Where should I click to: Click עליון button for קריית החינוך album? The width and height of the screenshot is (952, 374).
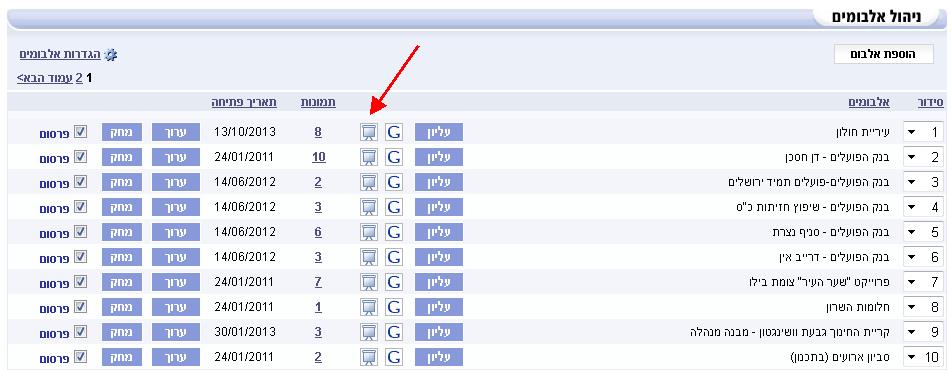pos(439,332)
